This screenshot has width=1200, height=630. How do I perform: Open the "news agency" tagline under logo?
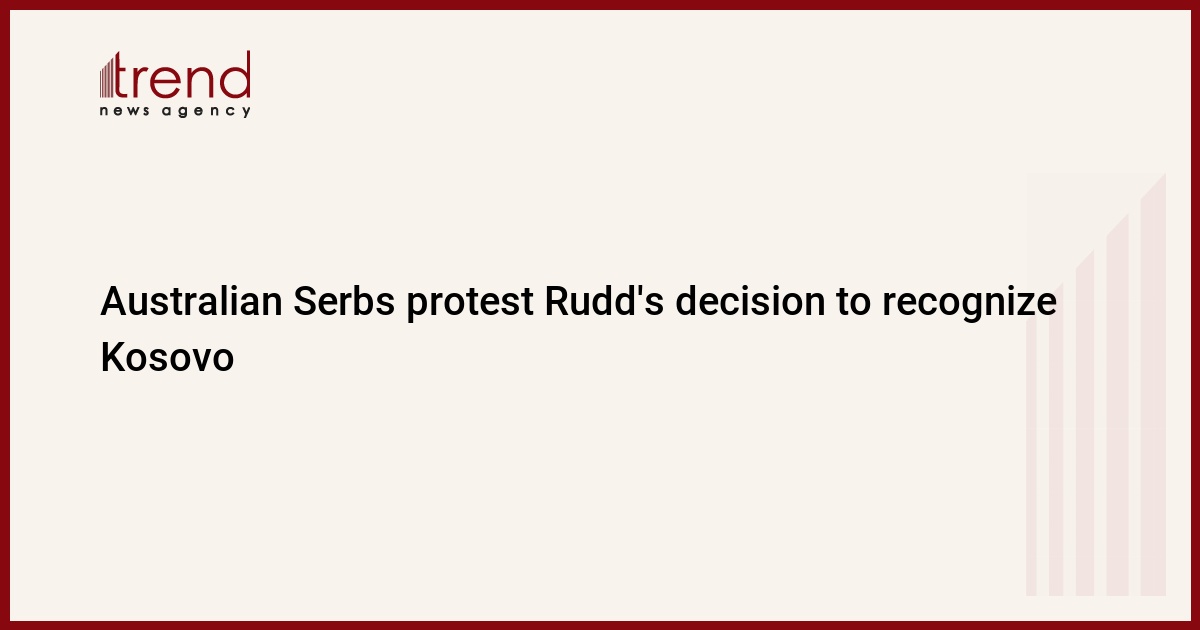(175, 111)
